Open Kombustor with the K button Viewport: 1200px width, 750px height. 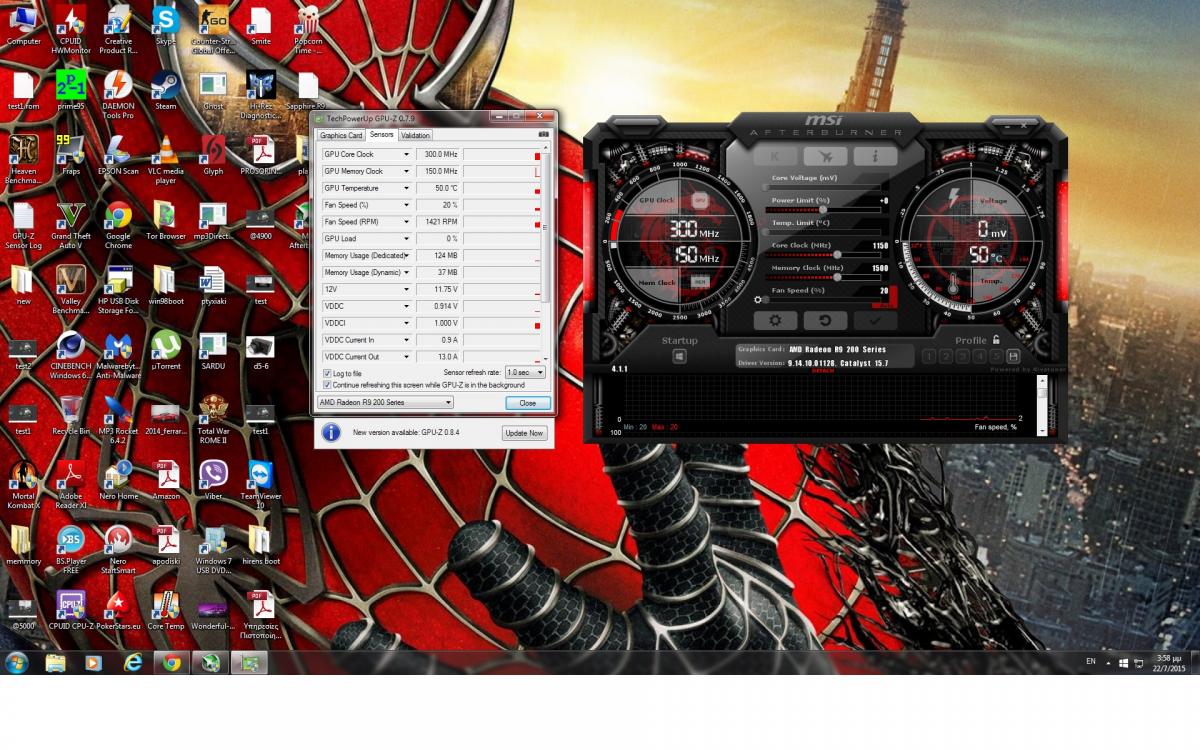[x=775, y=156]
